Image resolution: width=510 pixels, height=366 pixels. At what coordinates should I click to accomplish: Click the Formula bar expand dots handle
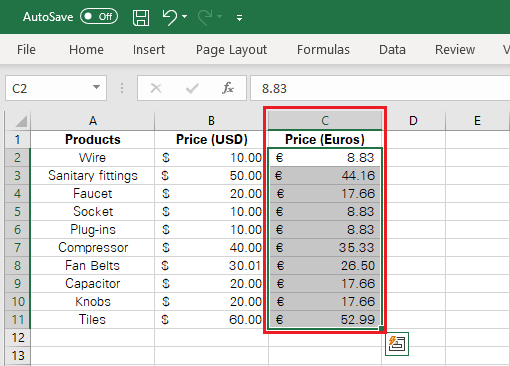(122, 88)
